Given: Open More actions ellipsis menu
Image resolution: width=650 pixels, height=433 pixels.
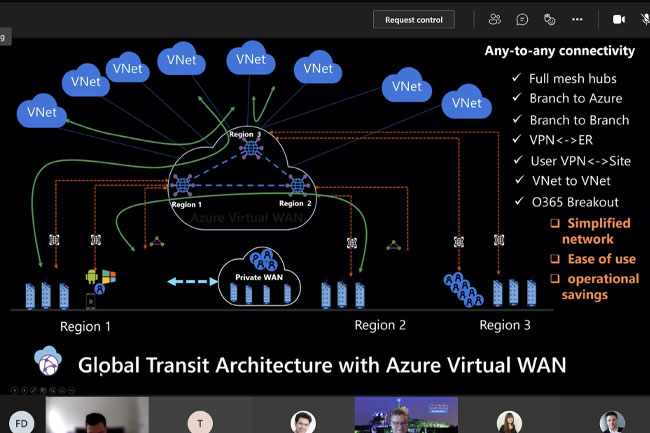Looking at the screenshot, I should [x=577, y=19].
